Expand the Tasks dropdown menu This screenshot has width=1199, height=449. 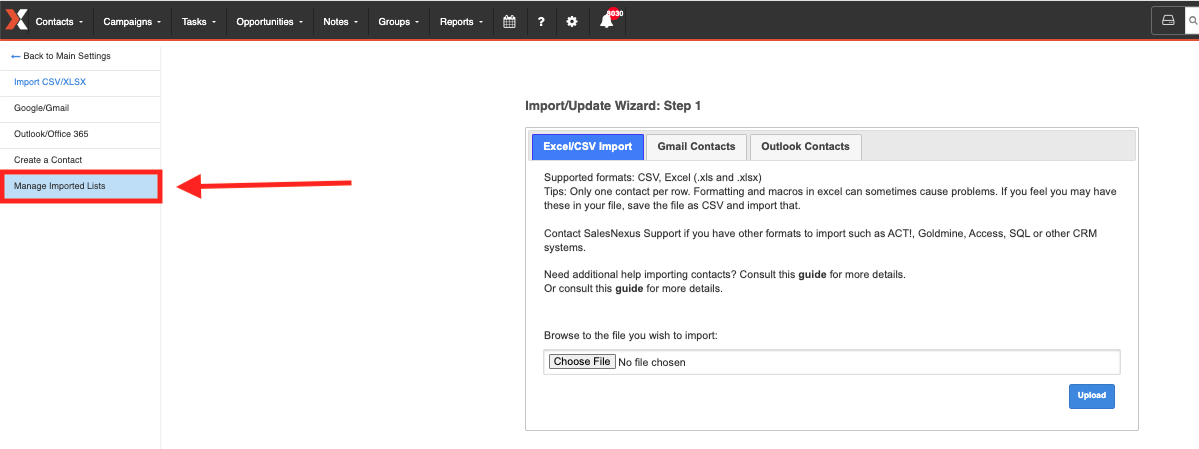199,21
